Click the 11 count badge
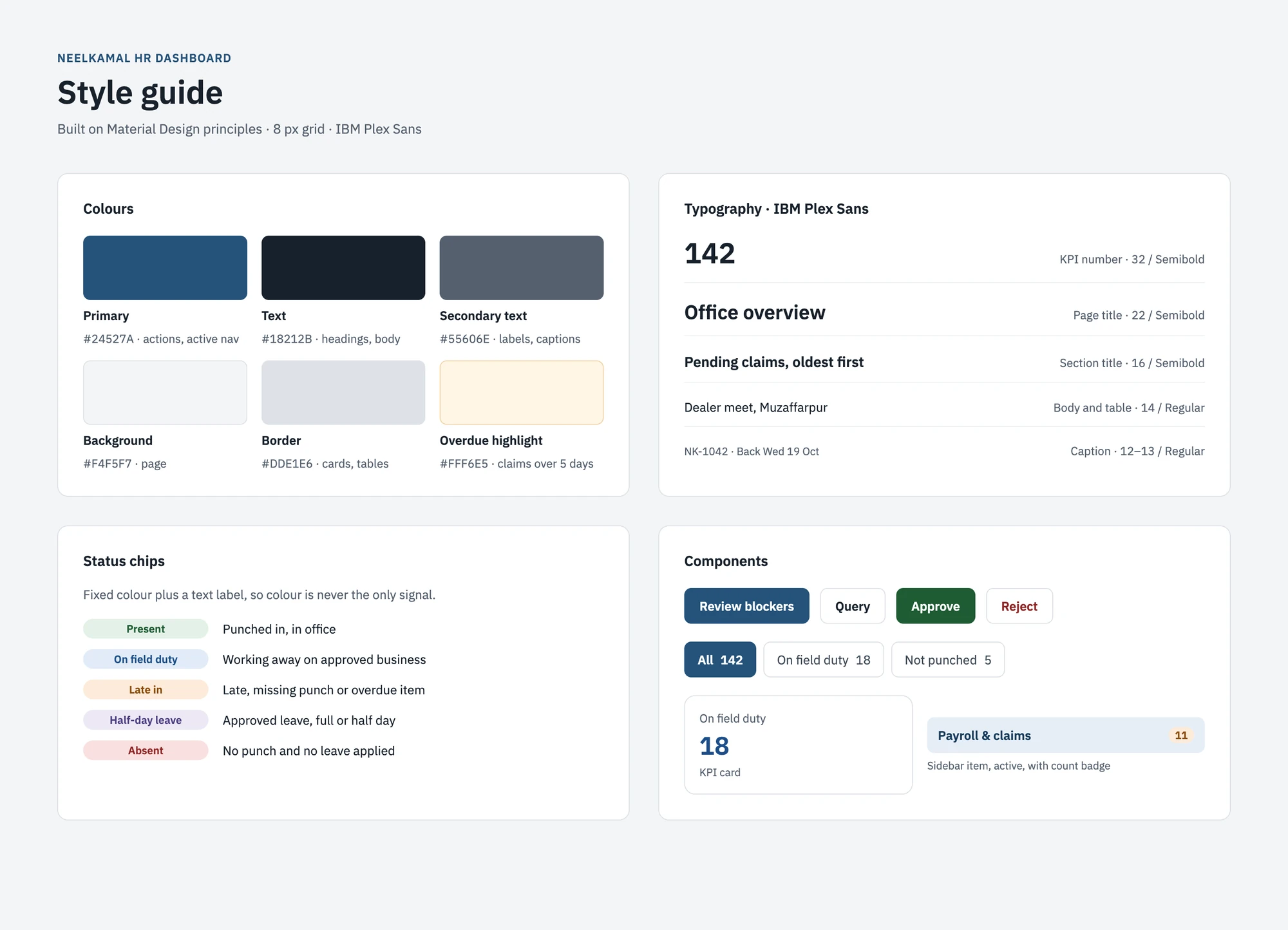This screenshot has width=1288, height=930. (x=1181, y=735)
